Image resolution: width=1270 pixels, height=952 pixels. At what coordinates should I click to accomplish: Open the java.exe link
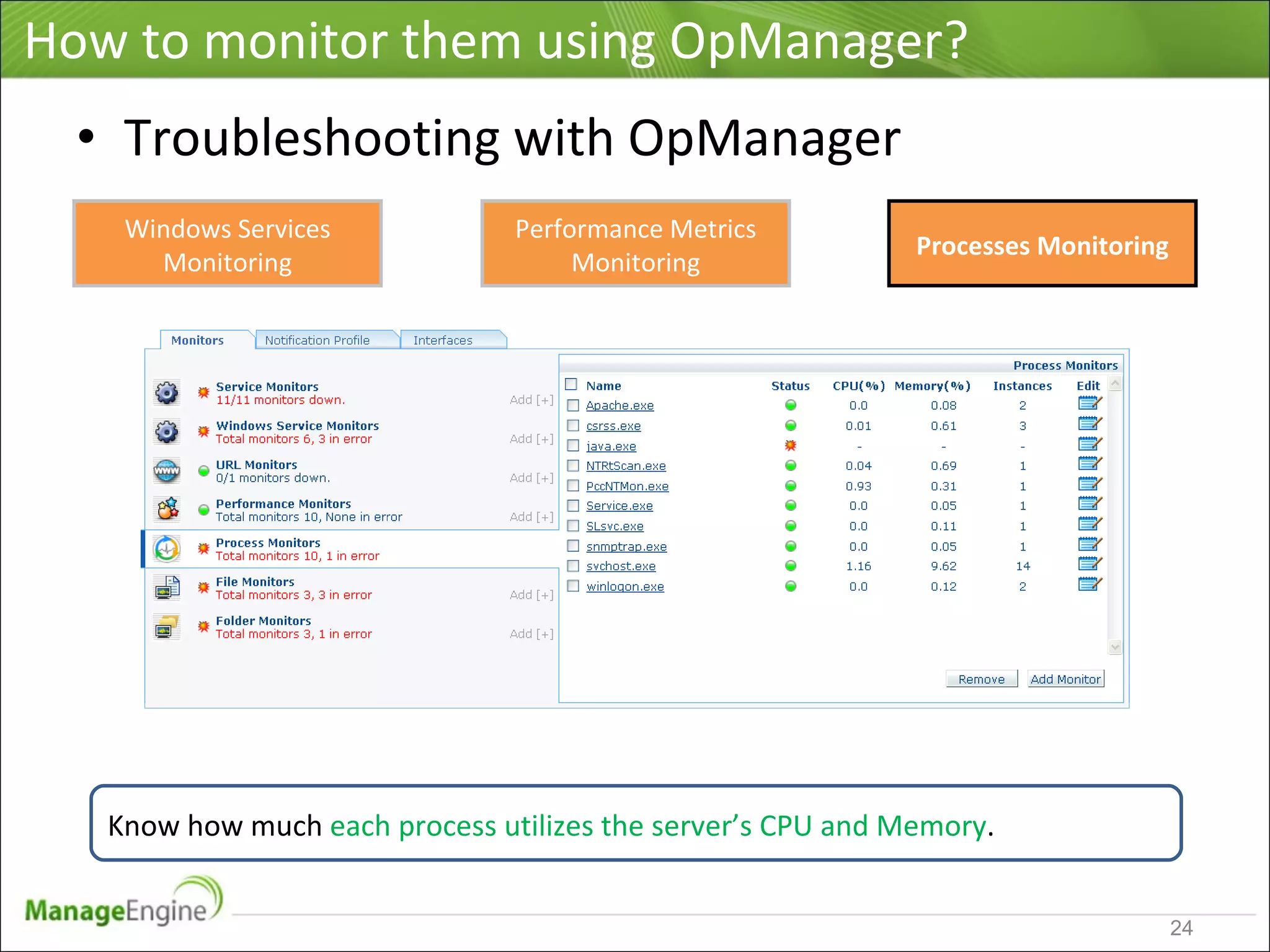pyautogui.click(x=611, y=446)
